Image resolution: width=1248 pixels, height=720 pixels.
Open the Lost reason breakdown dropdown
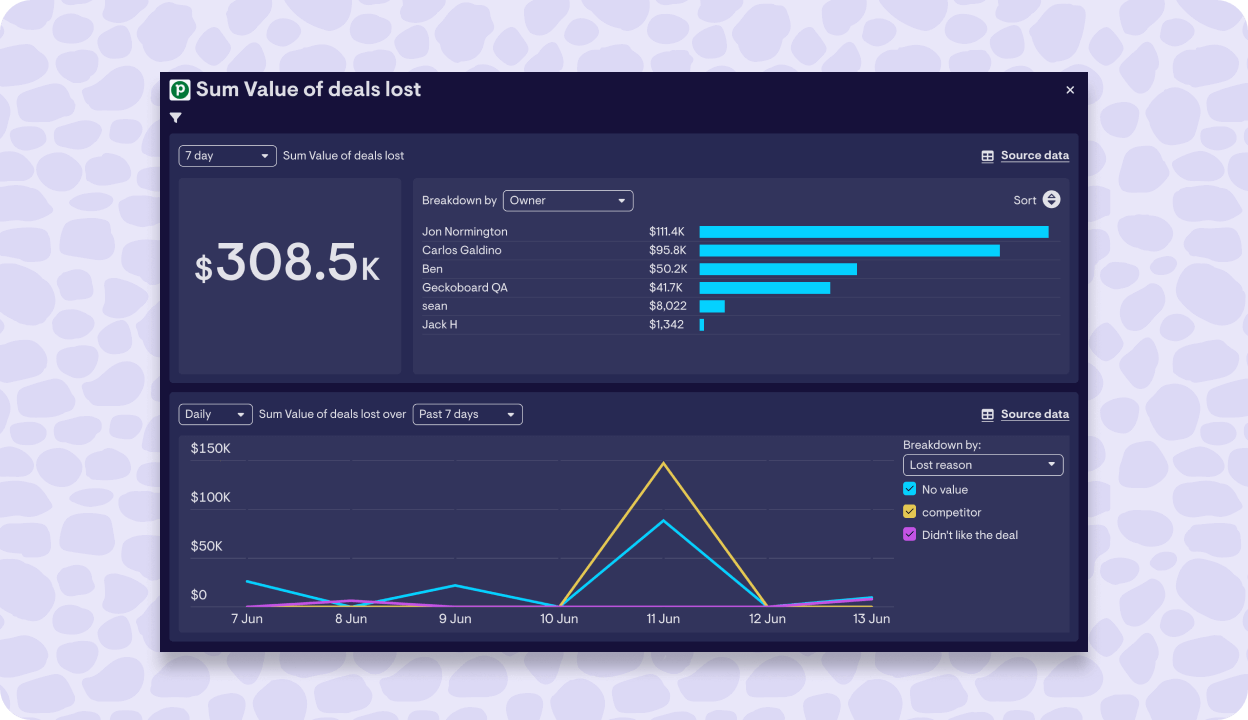tap(983, 465)
